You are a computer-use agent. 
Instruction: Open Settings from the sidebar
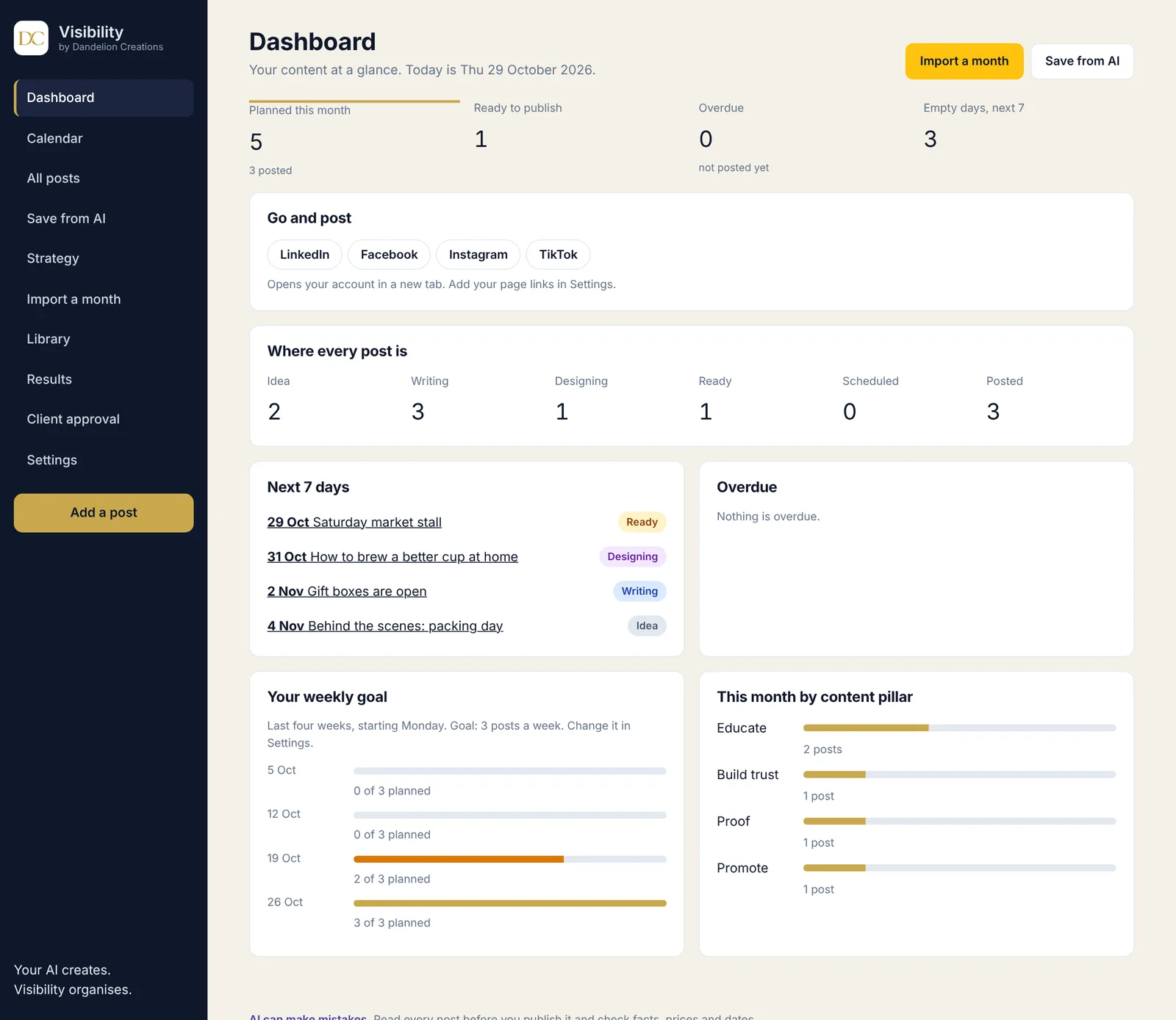pos(104,460)
